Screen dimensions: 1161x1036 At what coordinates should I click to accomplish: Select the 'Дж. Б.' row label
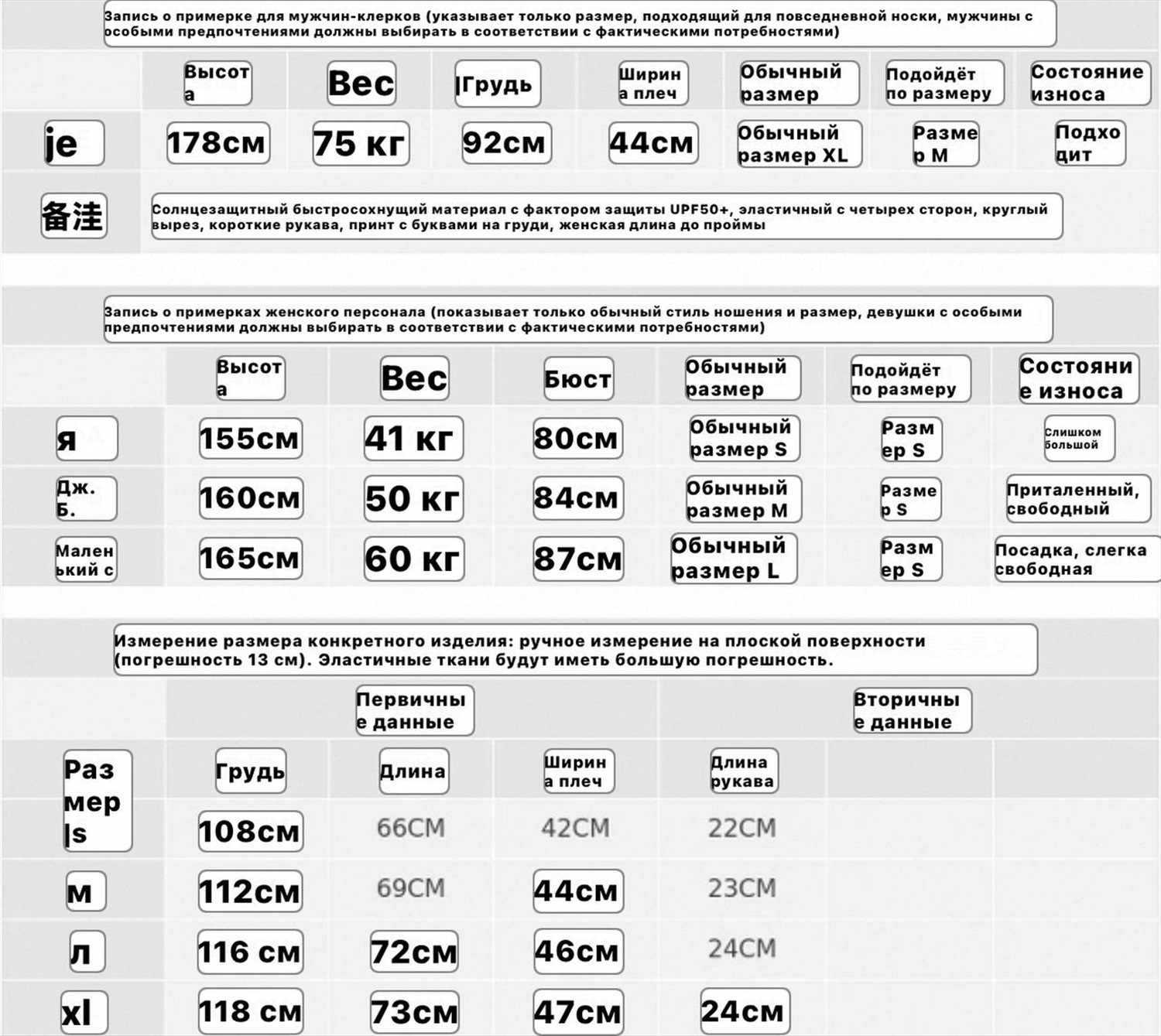click(x=85, y=499)
